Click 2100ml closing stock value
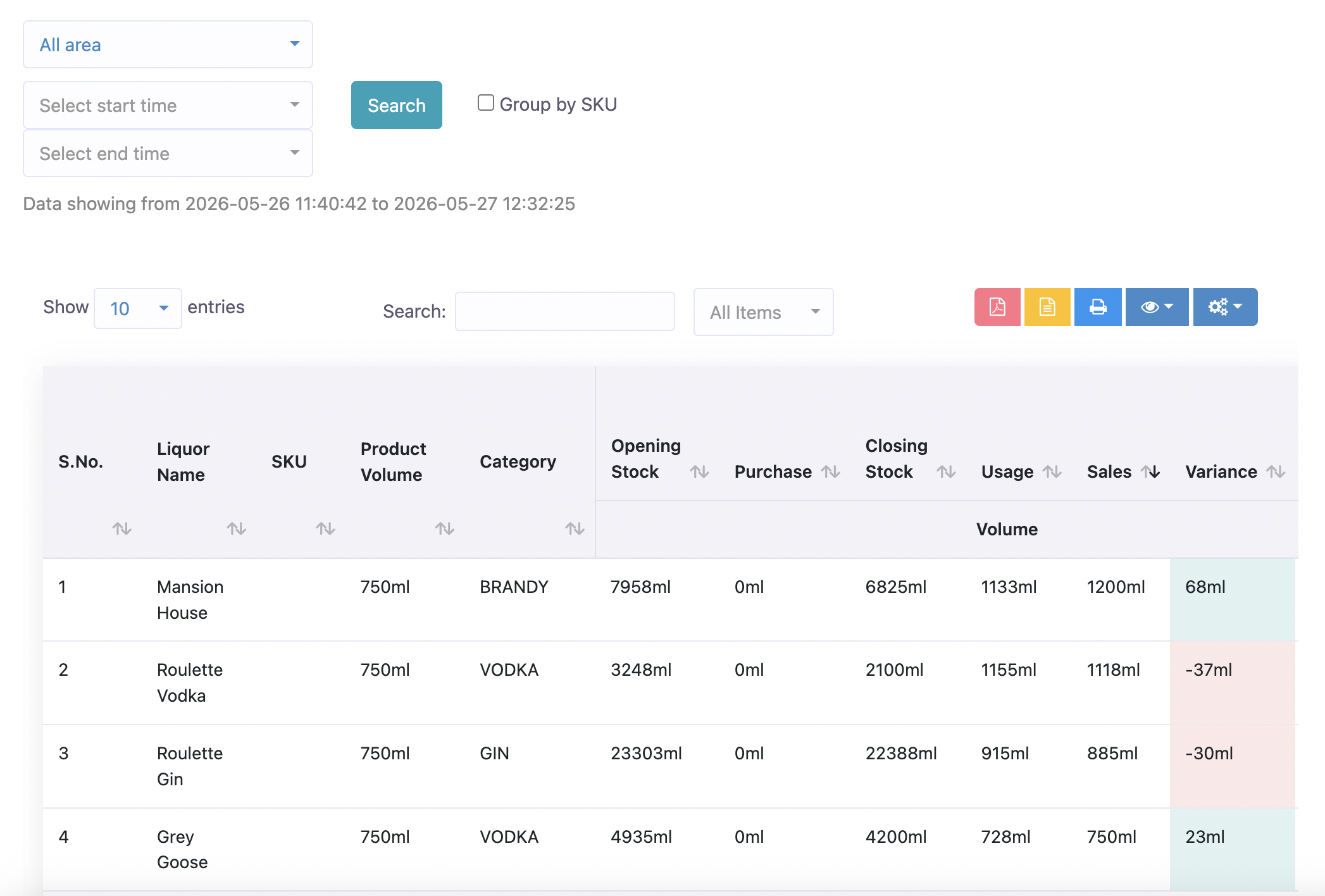 (895, 670)
